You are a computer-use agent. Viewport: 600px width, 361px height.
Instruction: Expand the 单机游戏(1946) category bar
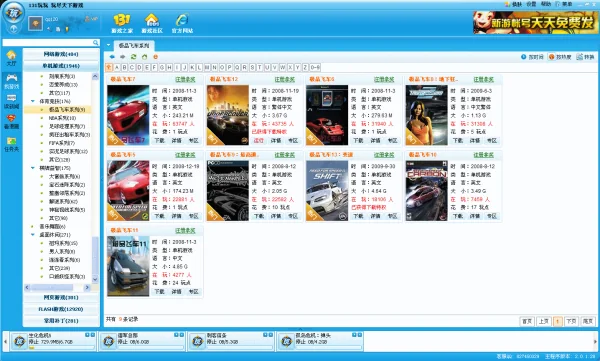(x=61, y=66)
